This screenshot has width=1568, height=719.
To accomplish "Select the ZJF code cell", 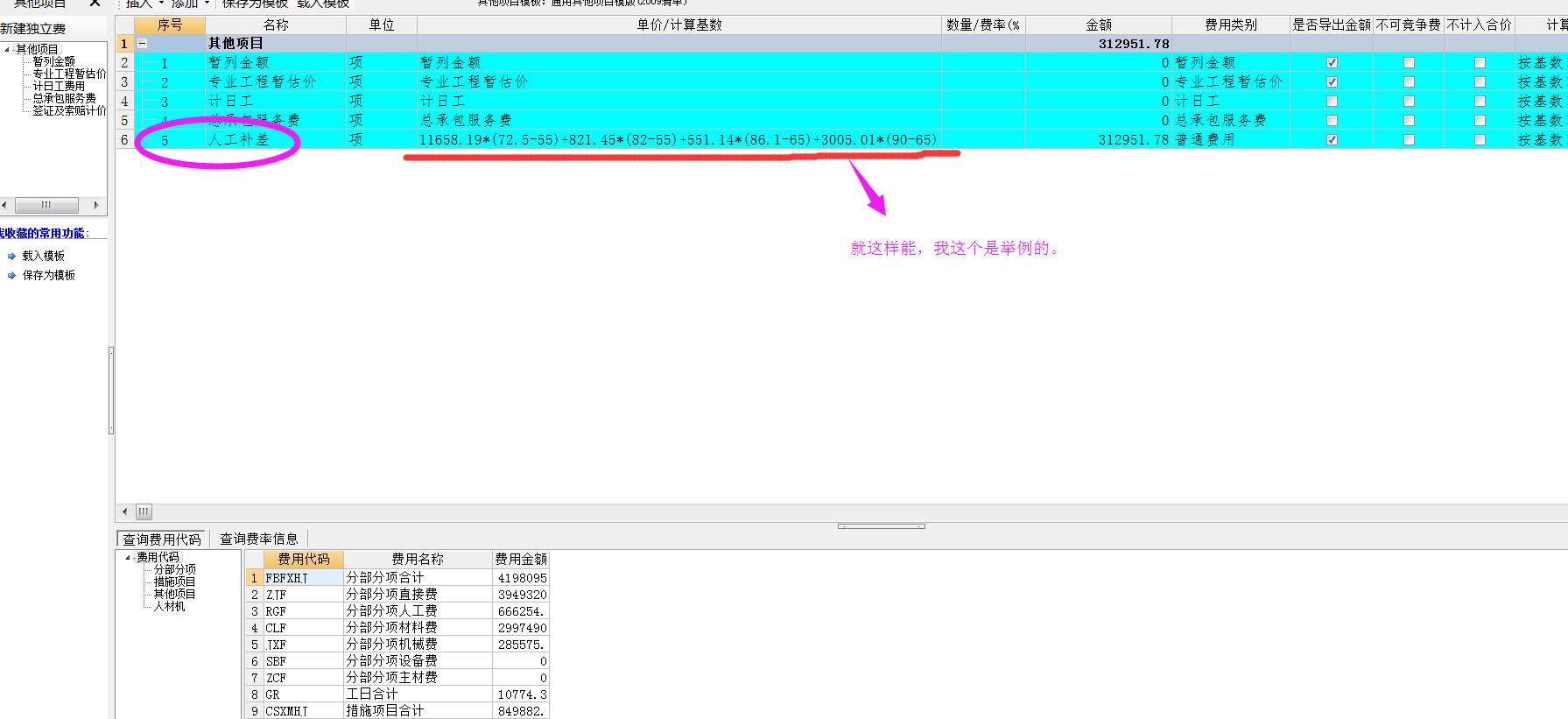I will click(303, 595).
